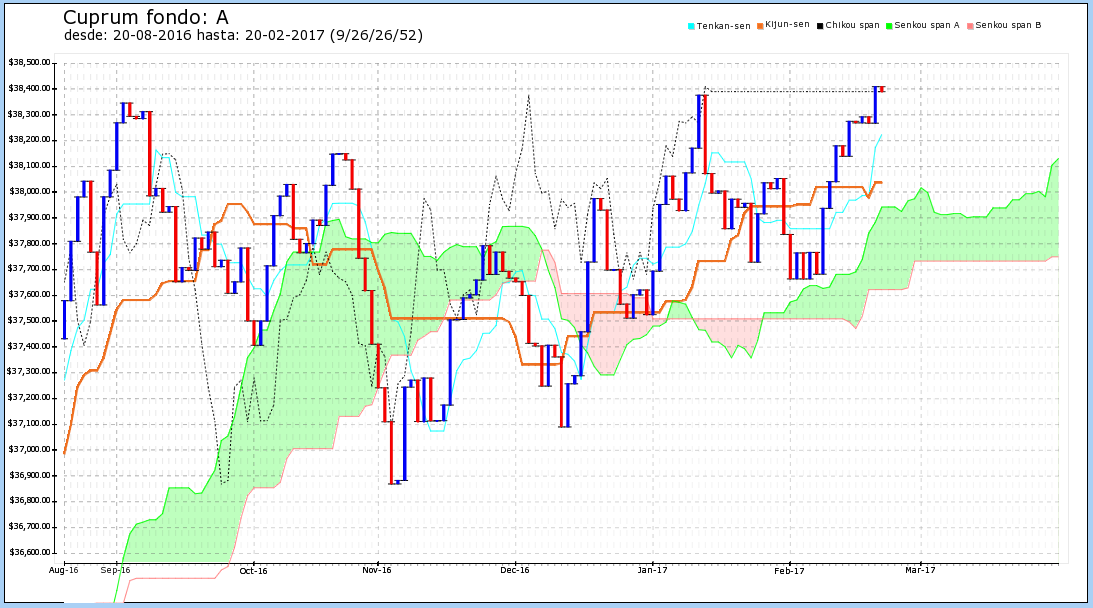The width and height of the screenshot is (1093, 608).
Task: Click the Oct-16 date axis label
Action: click(253, 570)
